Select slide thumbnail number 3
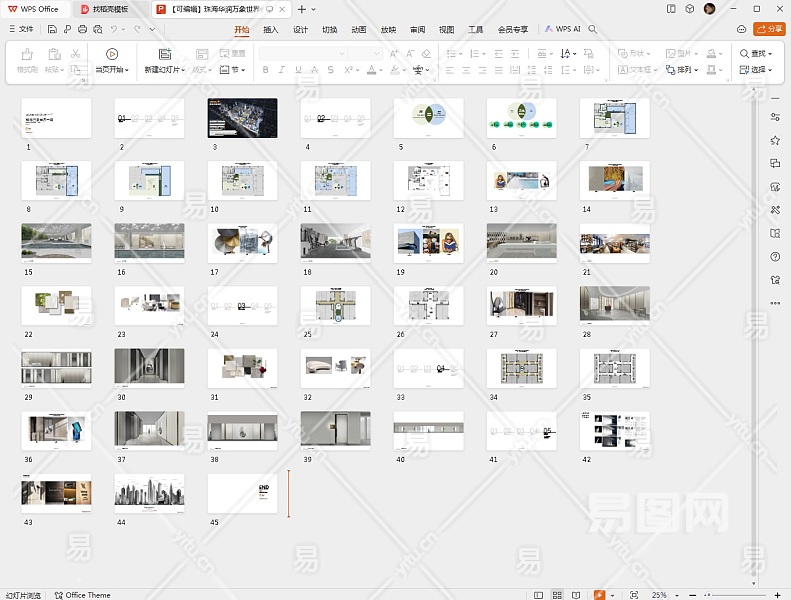Screen dimensions: 791x600 (x=242, y=118)
